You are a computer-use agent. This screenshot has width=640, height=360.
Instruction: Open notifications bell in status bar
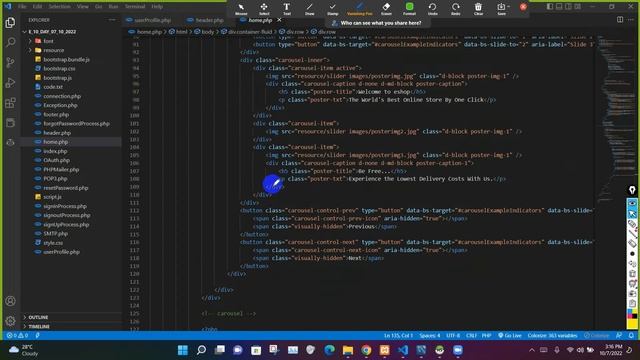pyautogui.click(x=631, y=336)
